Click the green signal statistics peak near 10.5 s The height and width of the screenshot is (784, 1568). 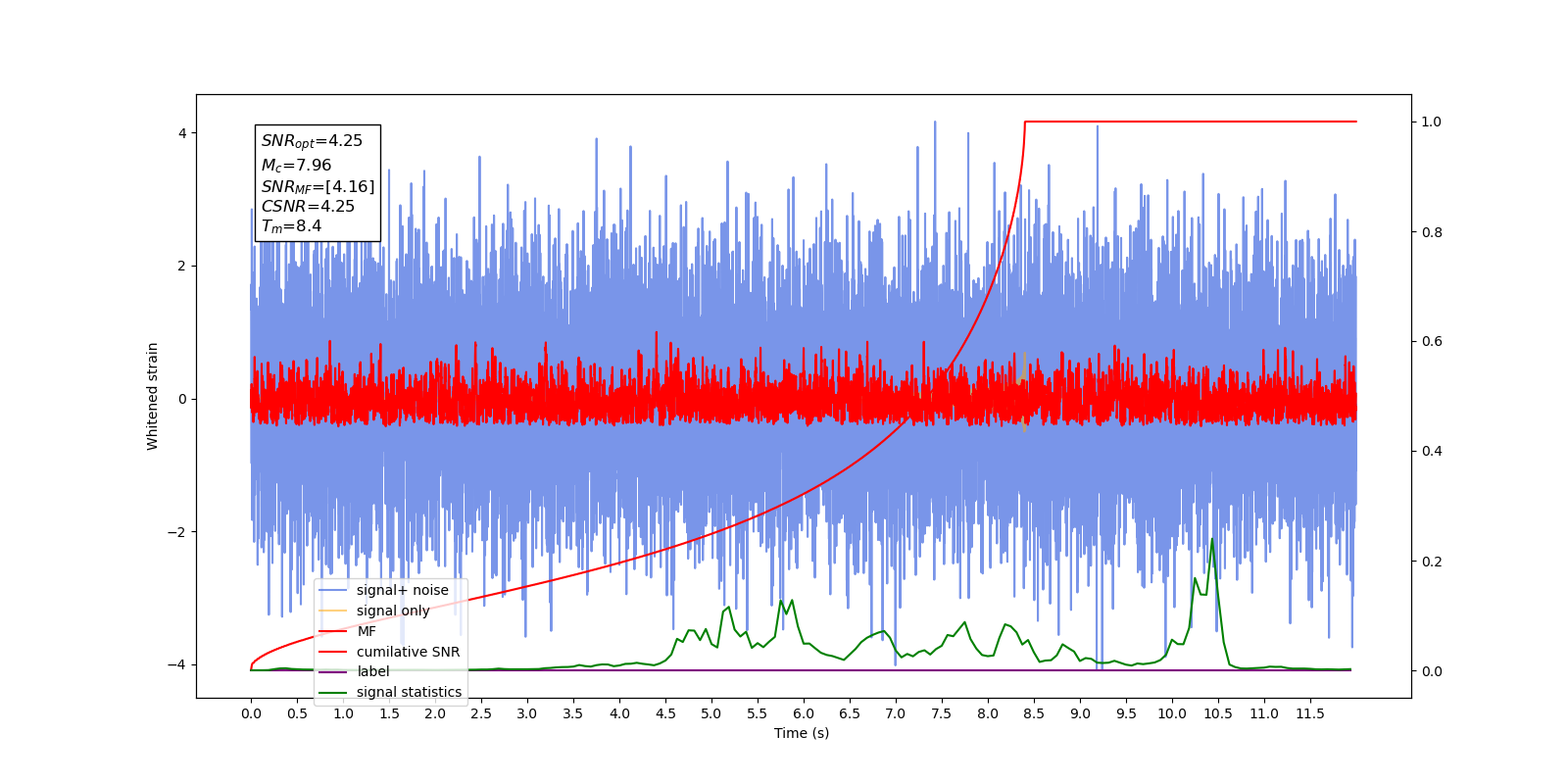click(x=1211, y=541)
